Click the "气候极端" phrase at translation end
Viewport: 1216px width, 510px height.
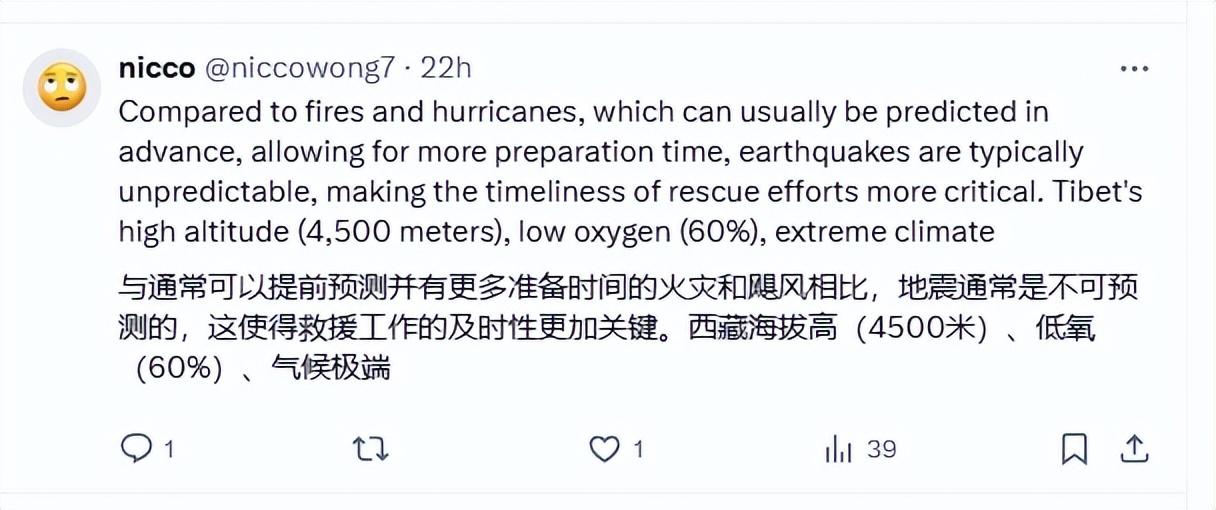tap(330, 368)
